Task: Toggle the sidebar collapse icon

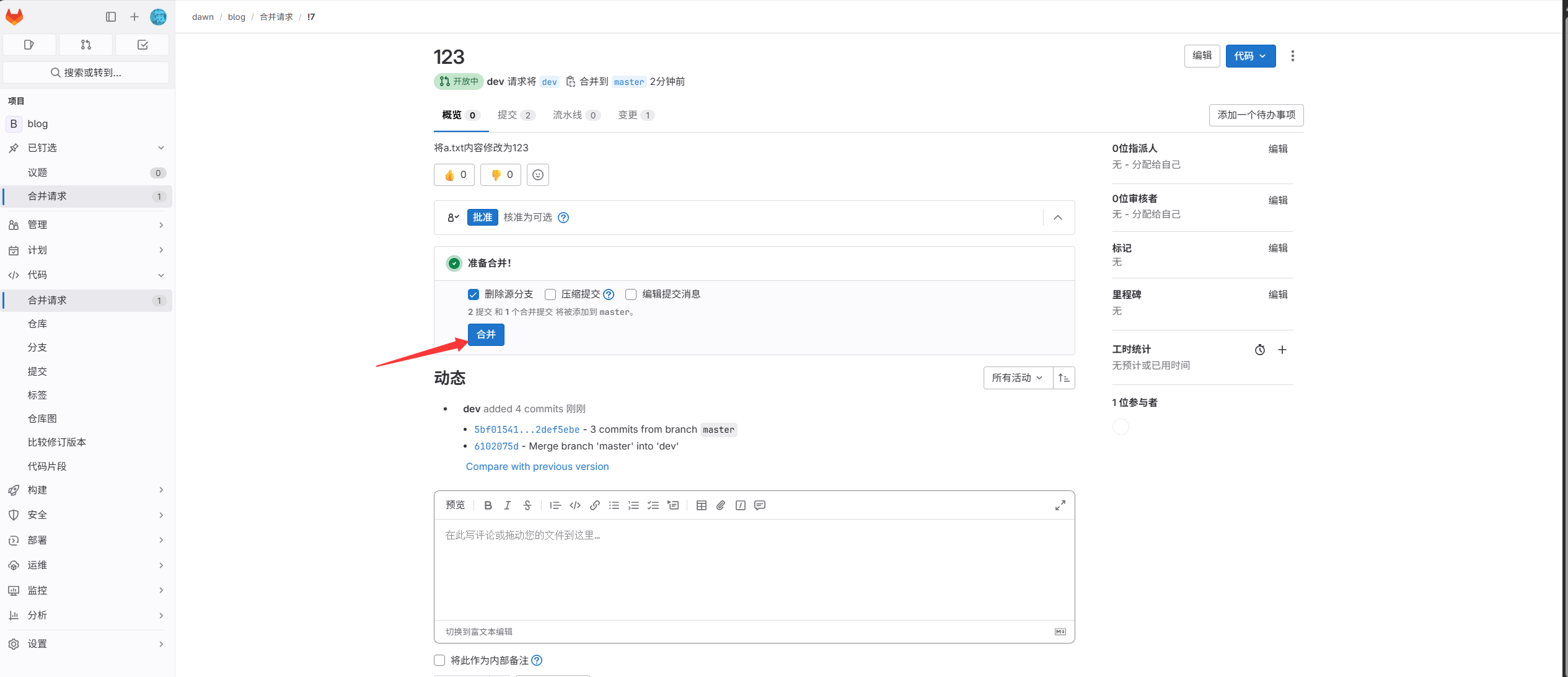Action: tap(111, 17)
